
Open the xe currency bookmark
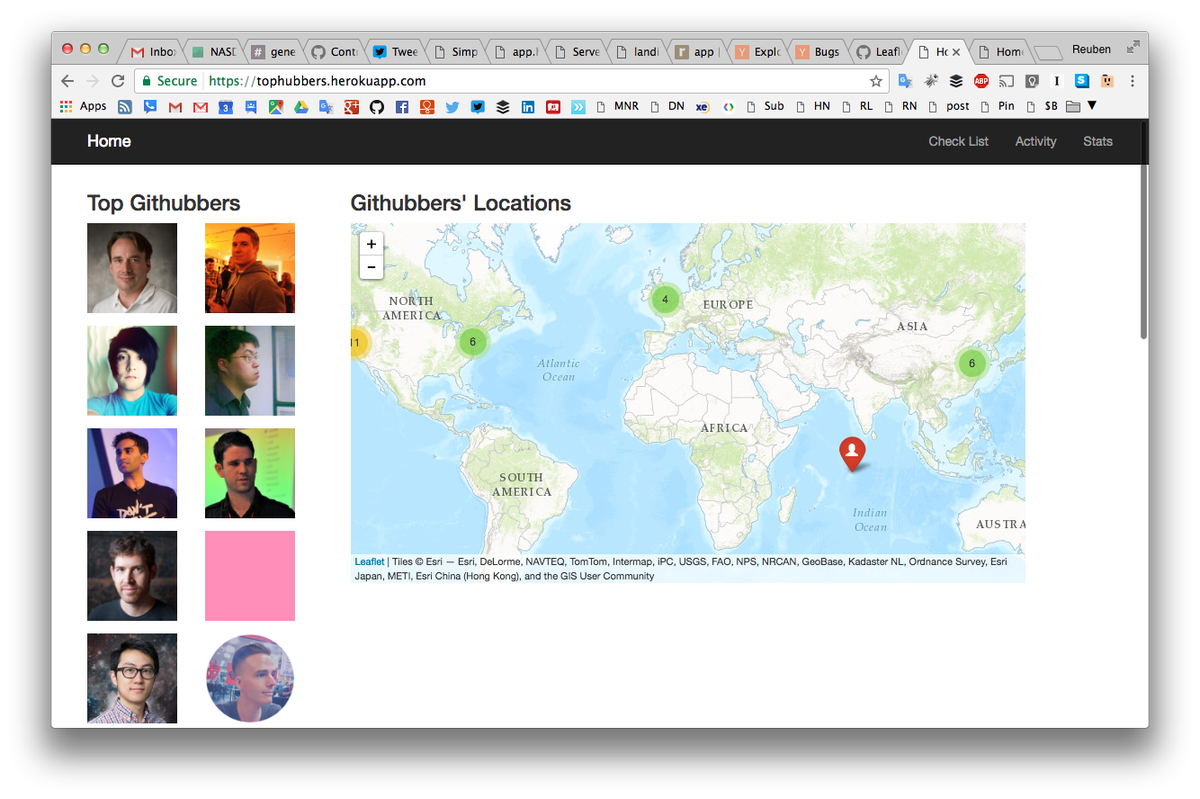702,106
